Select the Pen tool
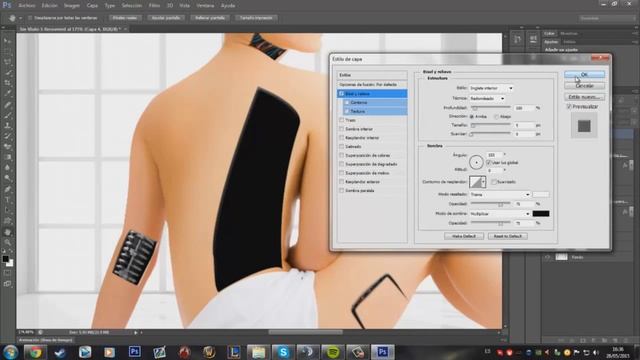Screen dimensions: 640x360 (x=7, y=189)
